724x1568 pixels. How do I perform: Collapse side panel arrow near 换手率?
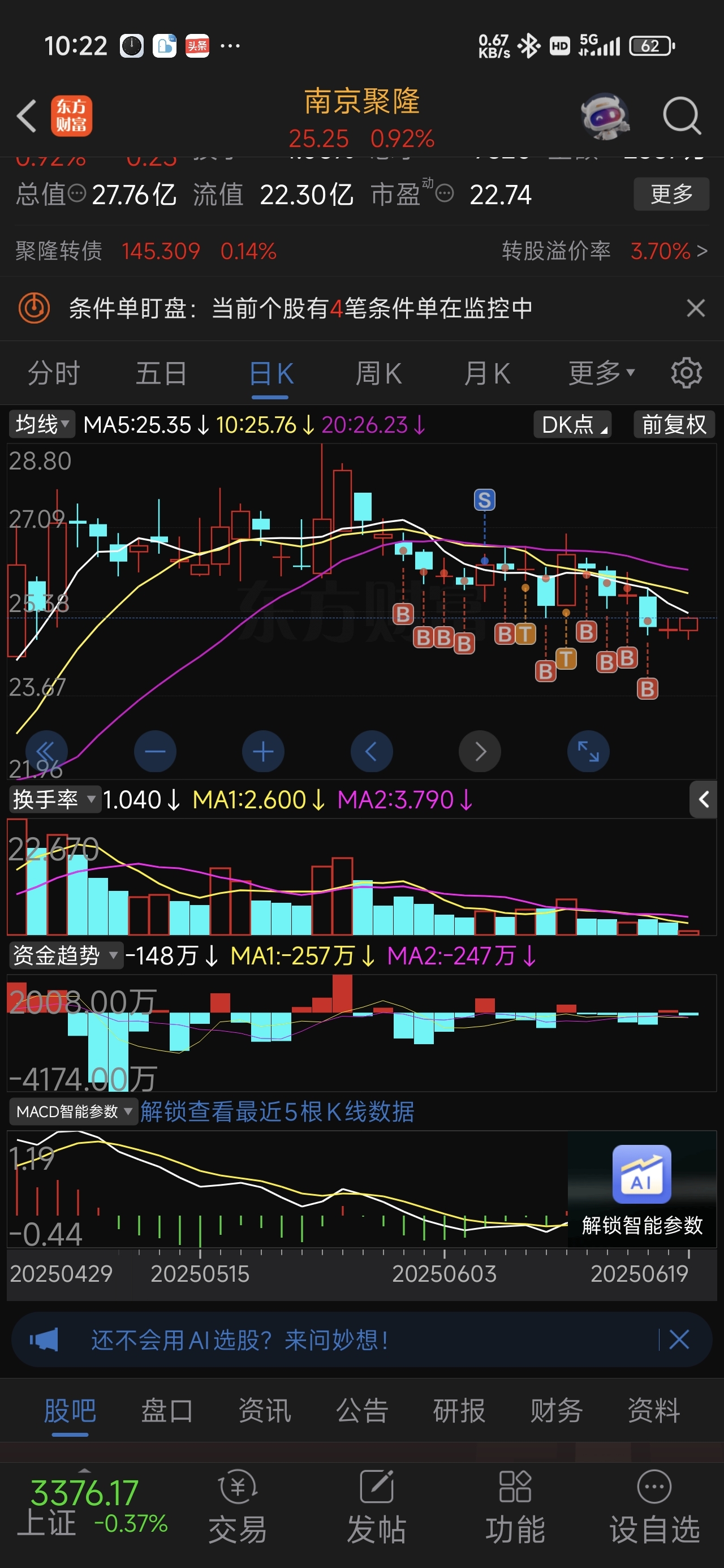point(703,799)
